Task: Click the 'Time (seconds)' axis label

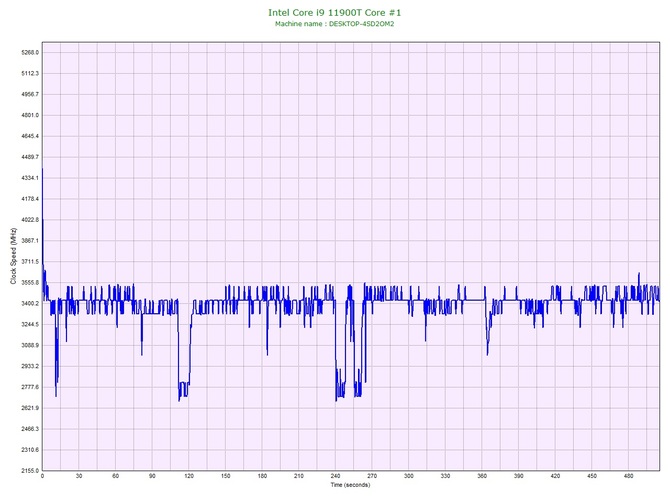Action: (x=350, y=484)
